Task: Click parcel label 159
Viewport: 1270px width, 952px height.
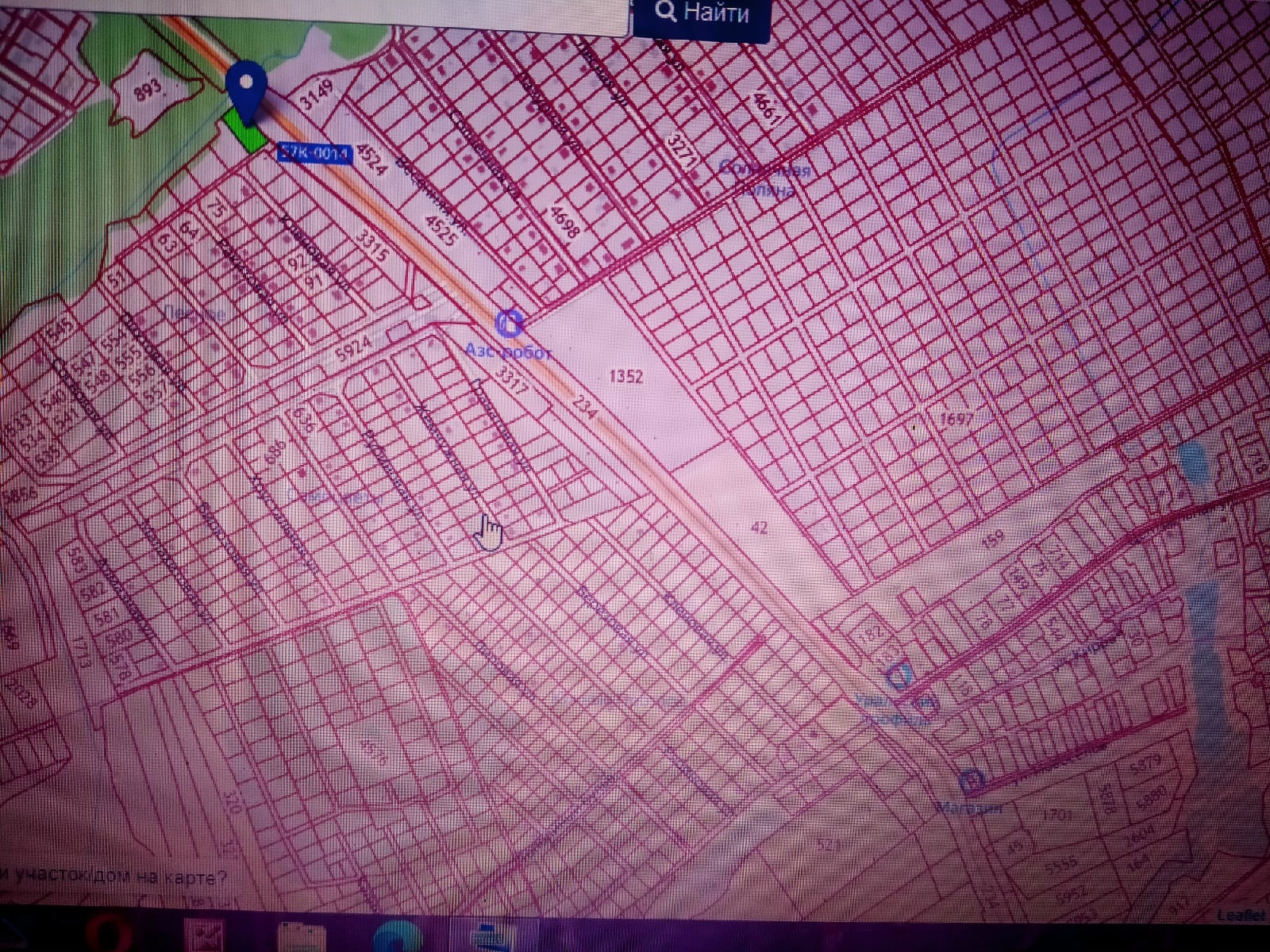Action: point(992,539)
